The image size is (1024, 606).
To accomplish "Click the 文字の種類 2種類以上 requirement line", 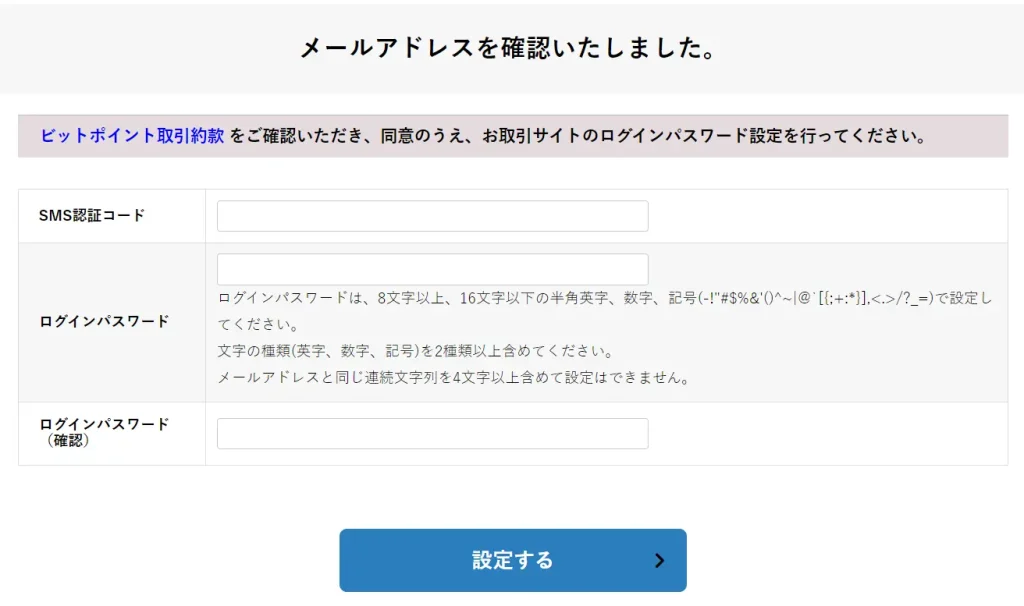I will [415, 351].
